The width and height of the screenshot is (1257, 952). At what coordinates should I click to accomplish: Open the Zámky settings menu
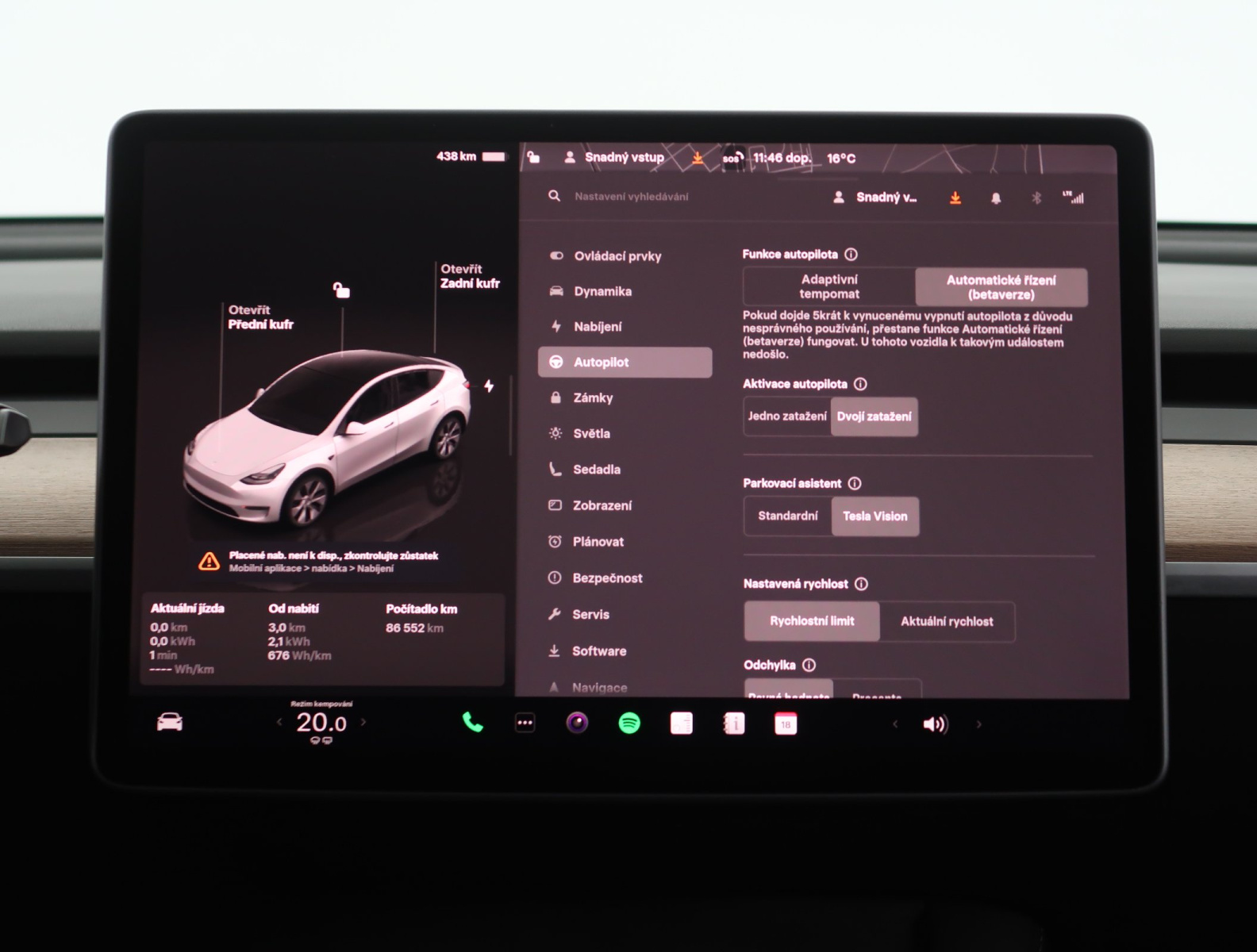[593, 398]
